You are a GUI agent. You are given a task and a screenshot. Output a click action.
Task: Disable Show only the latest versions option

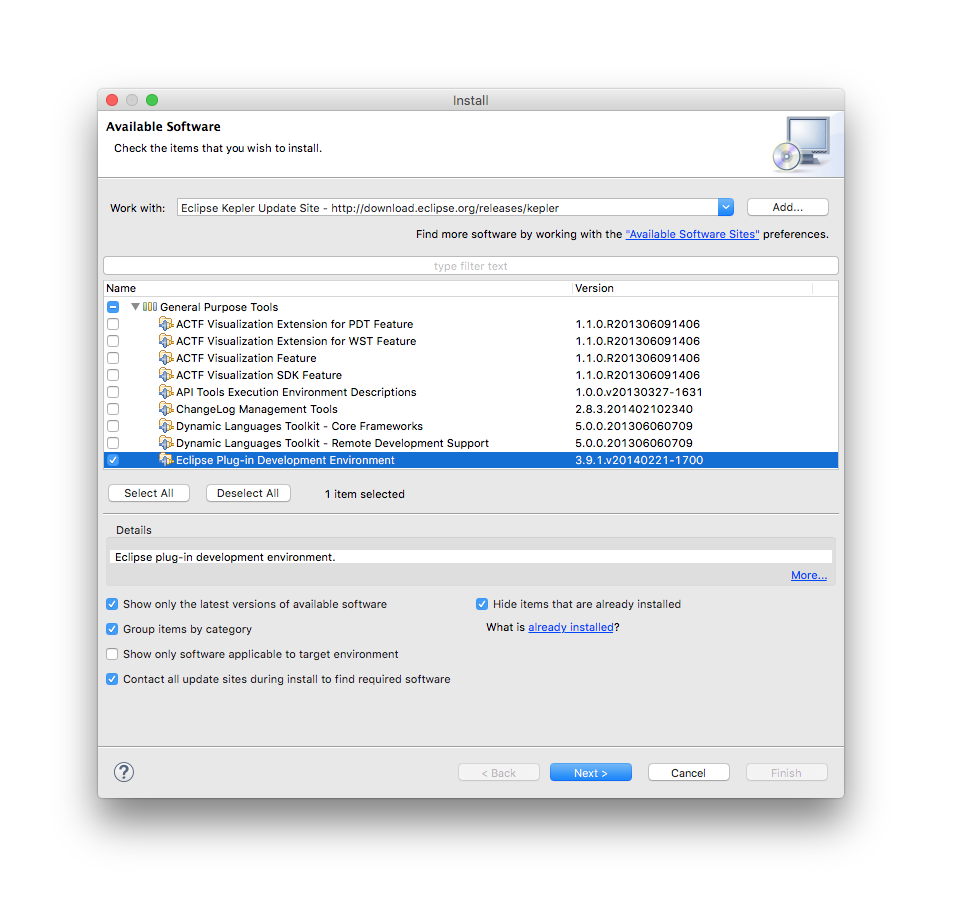pos(112,604)
